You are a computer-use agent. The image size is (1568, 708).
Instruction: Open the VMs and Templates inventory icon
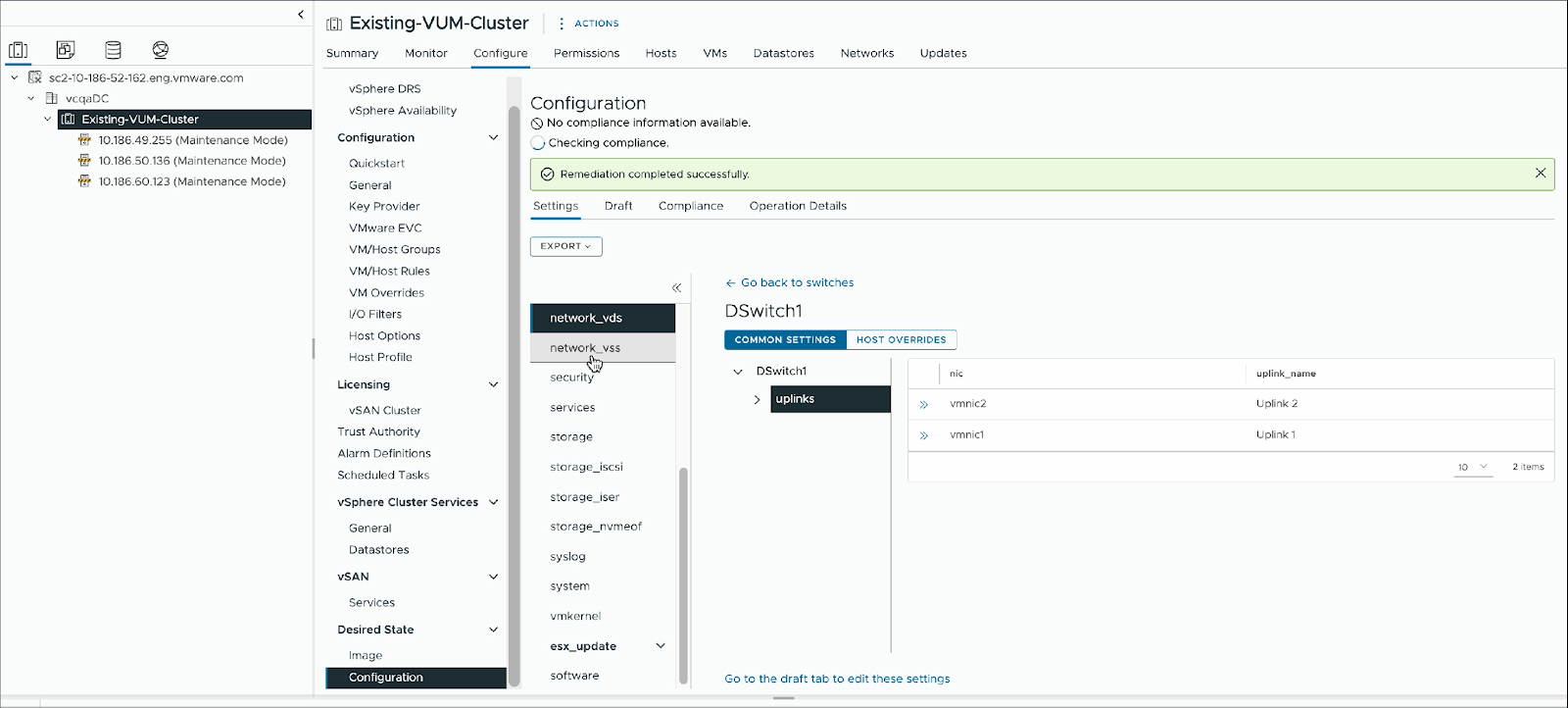[x=66, y=49]
